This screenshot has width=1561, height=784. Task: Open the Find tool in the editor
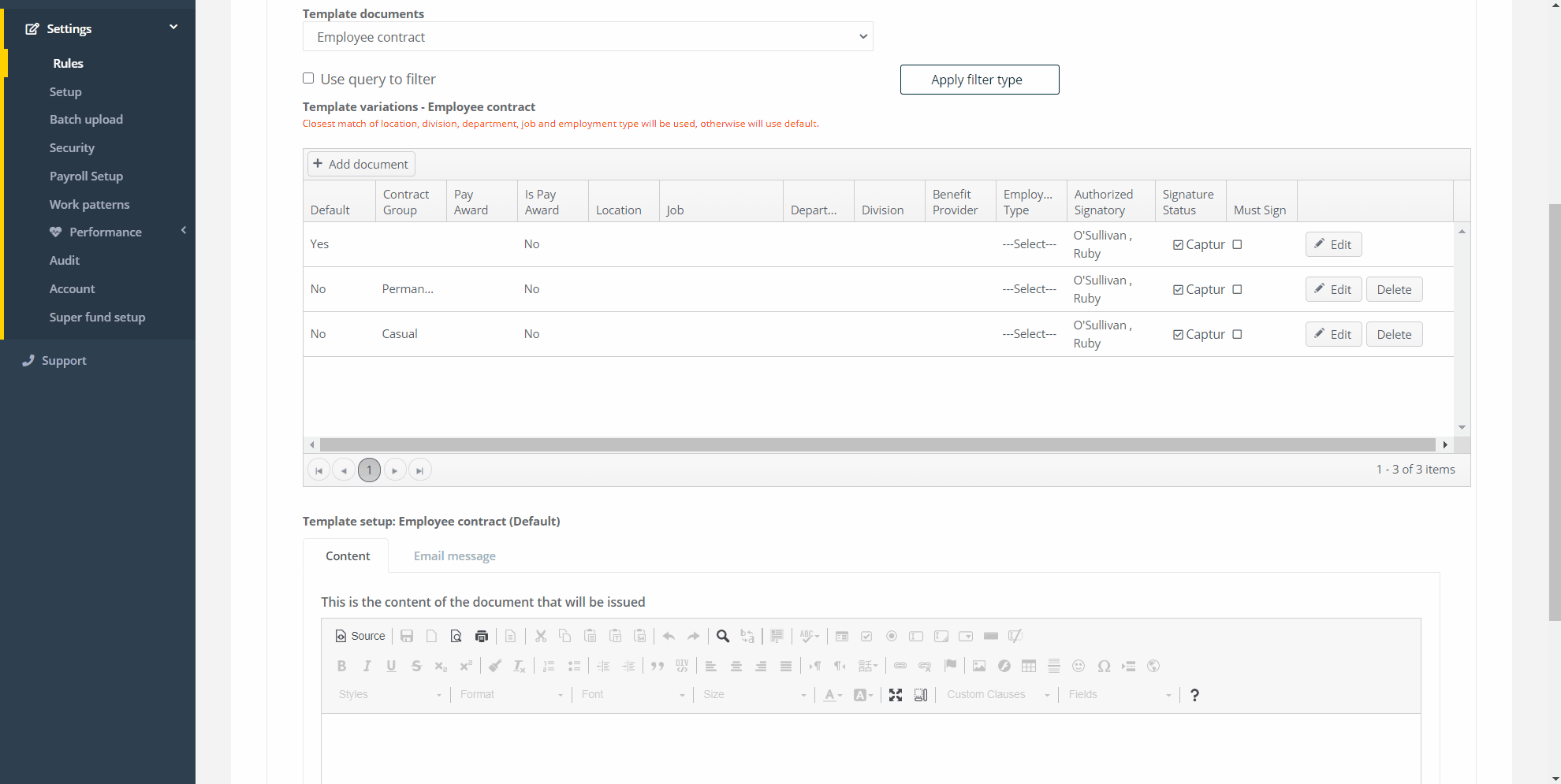(x=723, y=636)
